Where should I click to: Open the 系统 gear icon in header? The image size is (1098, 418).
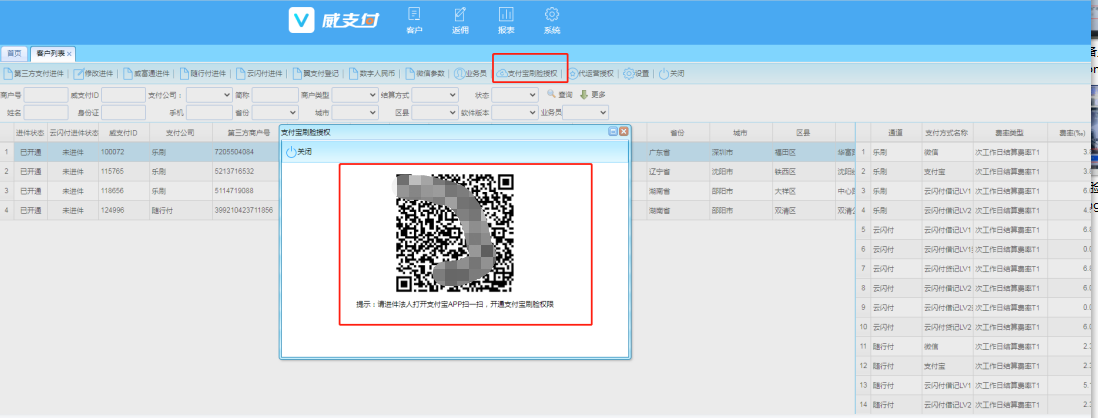pyautogui.click(x=552, y=19)
